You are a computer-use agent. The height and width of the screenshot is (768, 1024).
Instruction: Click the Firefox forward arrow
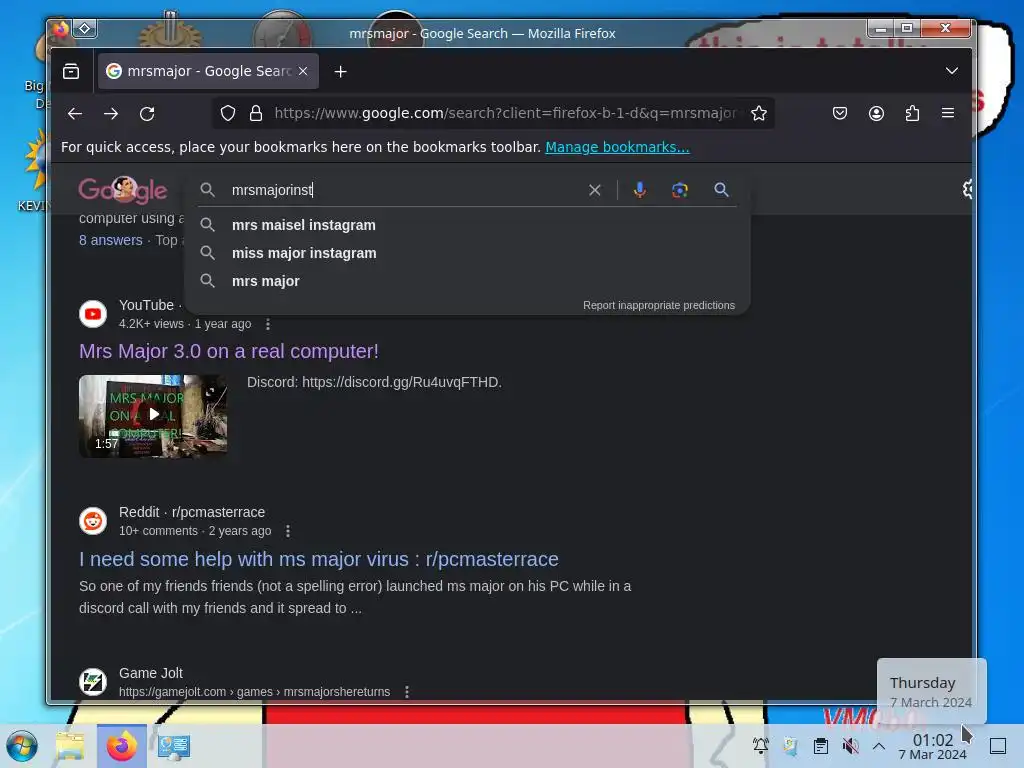pyautogui.click(x=111, y=114)
